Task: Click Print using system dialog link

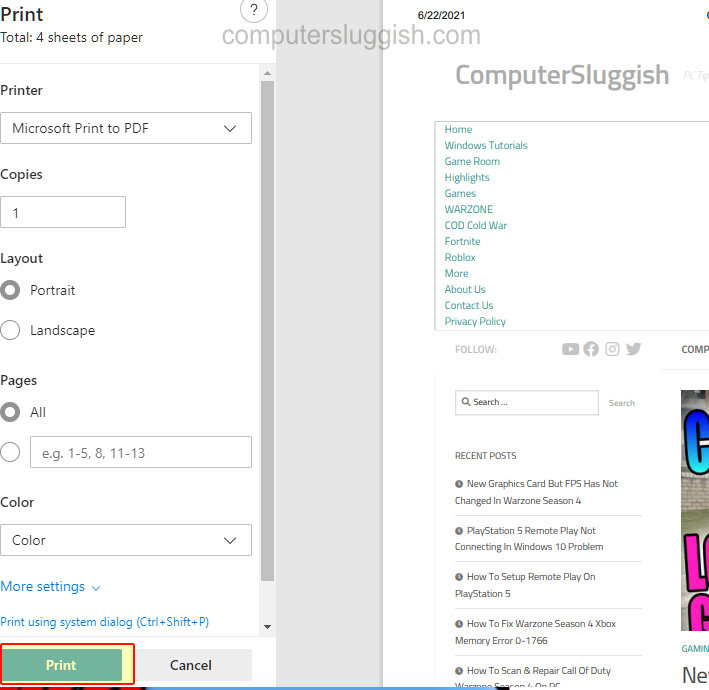Action: tap(104, 622)
